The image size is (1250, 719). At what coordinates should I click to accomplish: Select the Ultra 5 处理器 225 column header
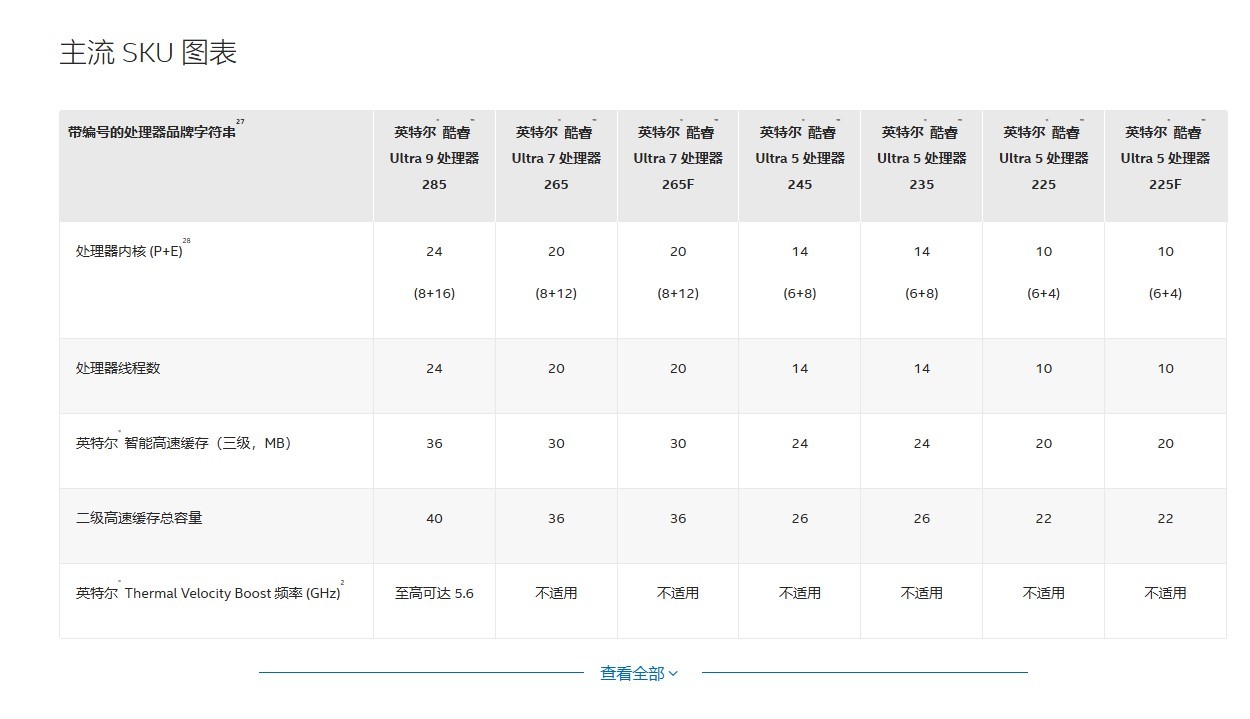pos(1044,166)
